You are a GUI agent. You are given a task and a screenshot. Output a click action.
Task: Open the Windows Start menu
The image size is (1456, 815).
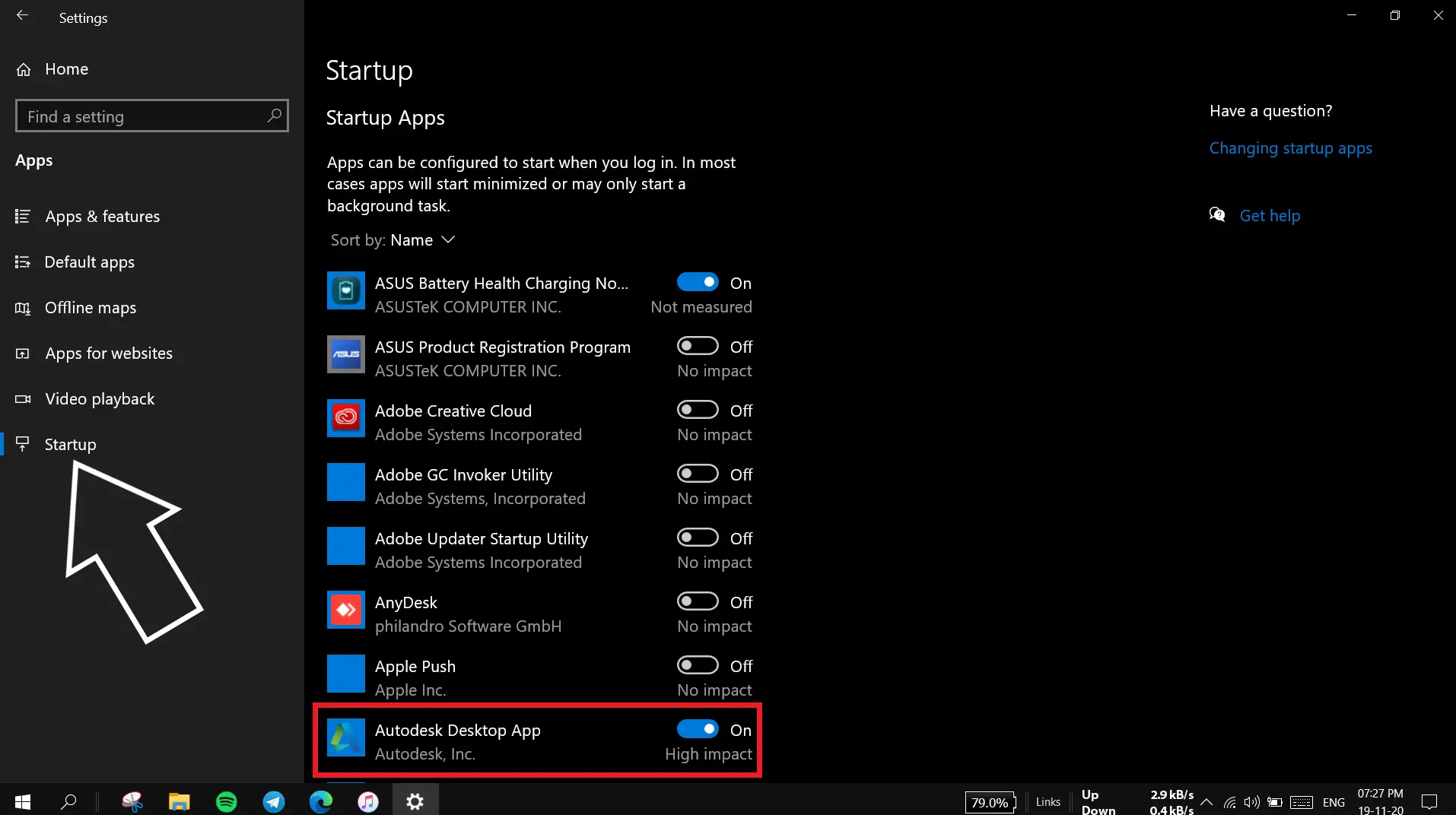[23, 801]
